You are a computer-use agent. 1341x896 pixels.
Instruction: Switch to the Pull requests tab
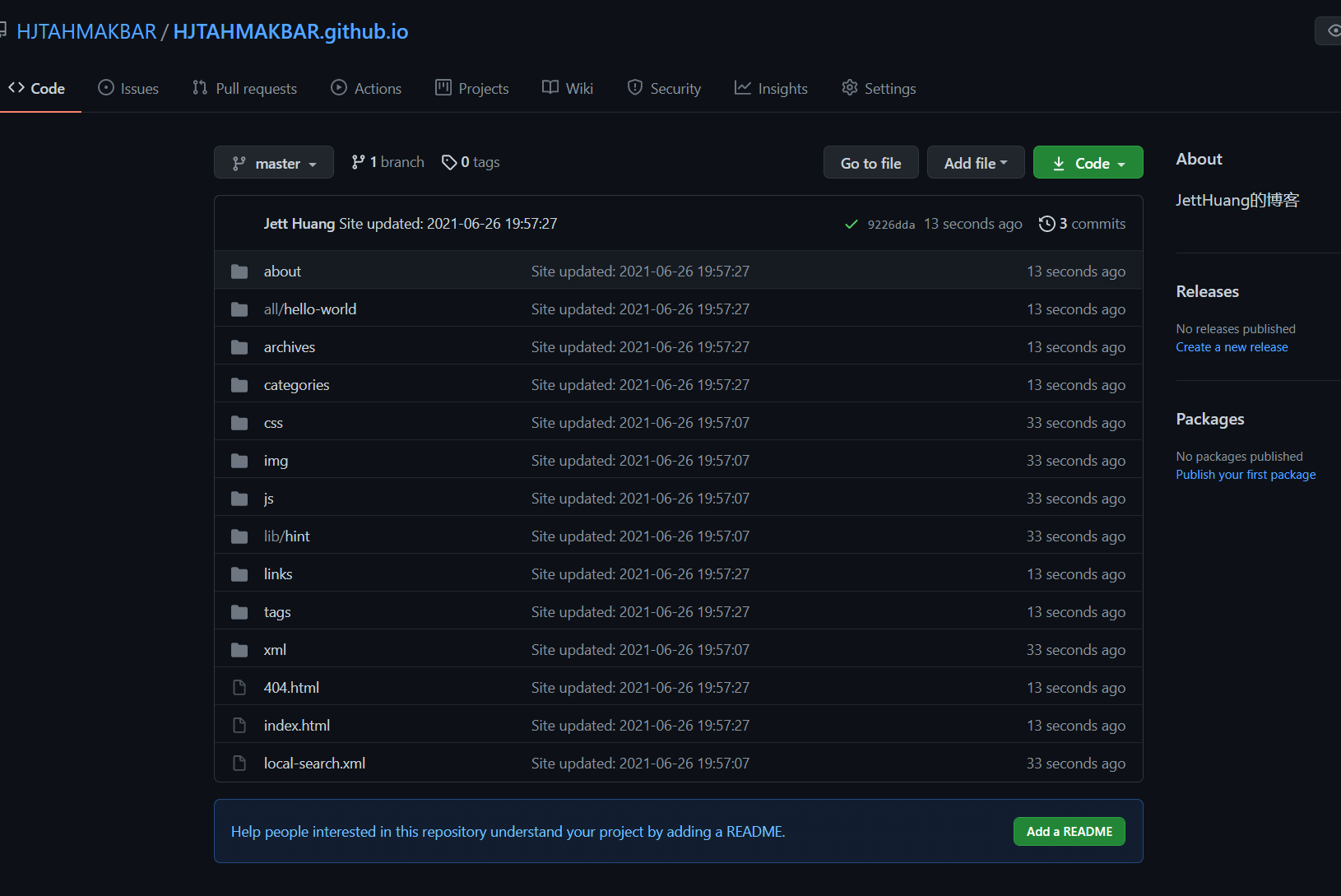[244, 89]
